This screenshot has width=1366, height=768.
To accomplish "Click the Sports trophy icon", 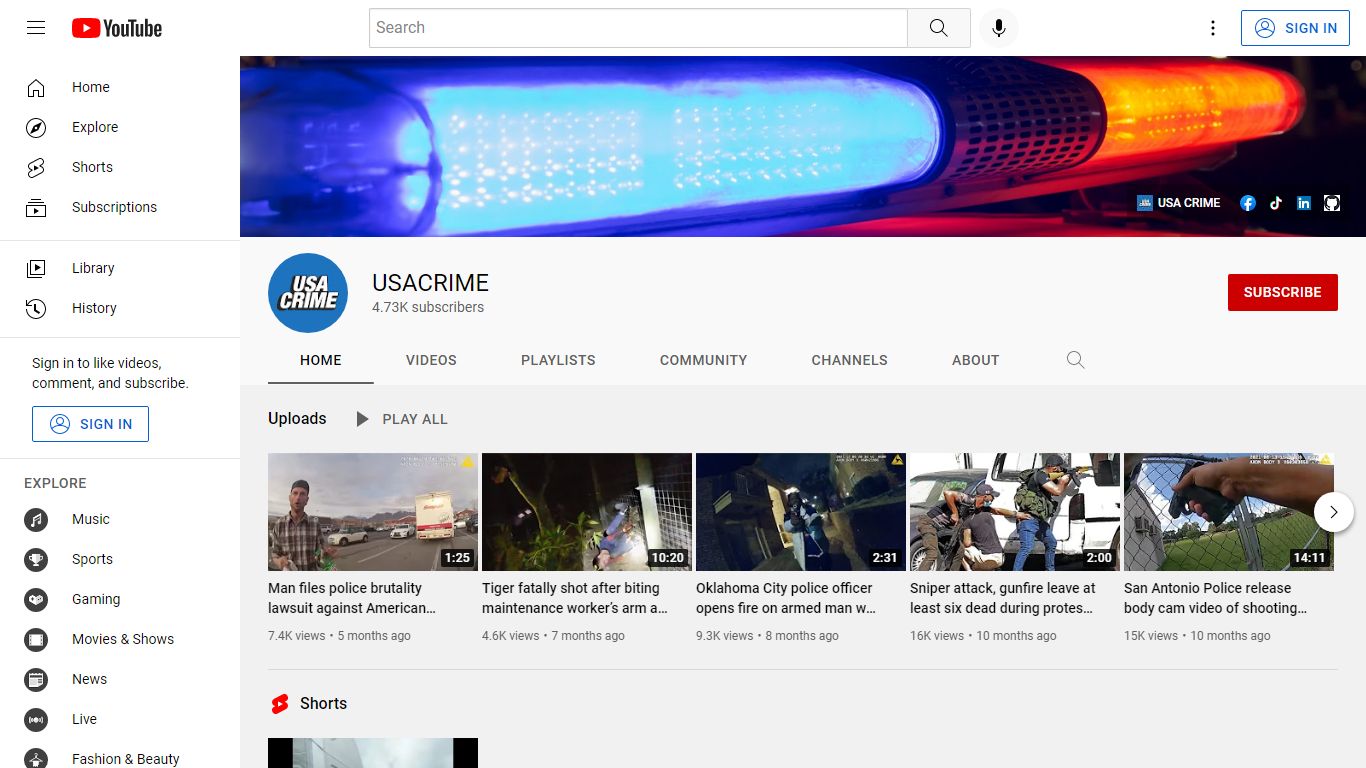I will pyautogui.click(x=36, y=560).
